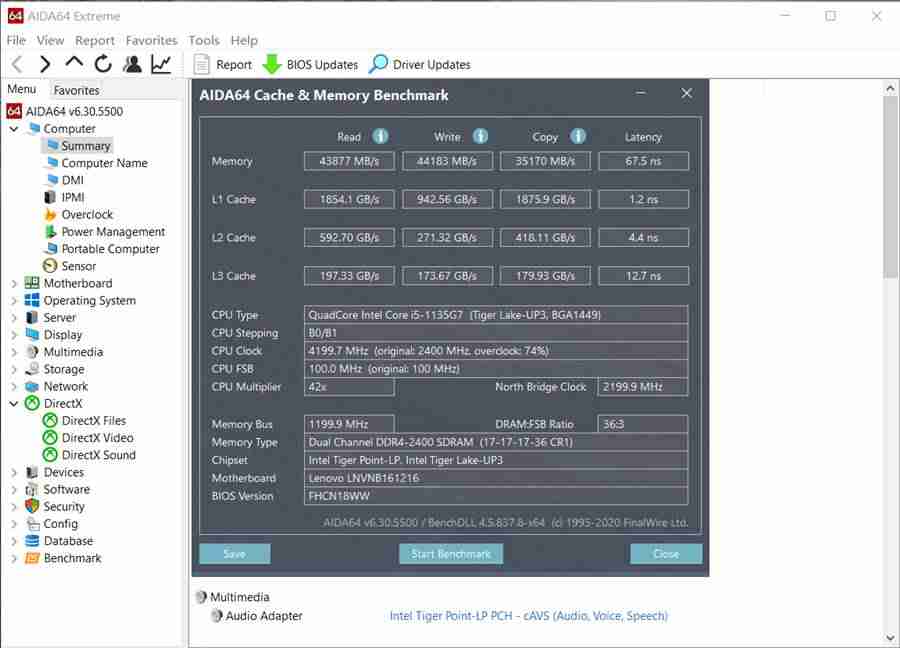
Task: Click the Back navigation arrow
Action: tap(18, 64)
